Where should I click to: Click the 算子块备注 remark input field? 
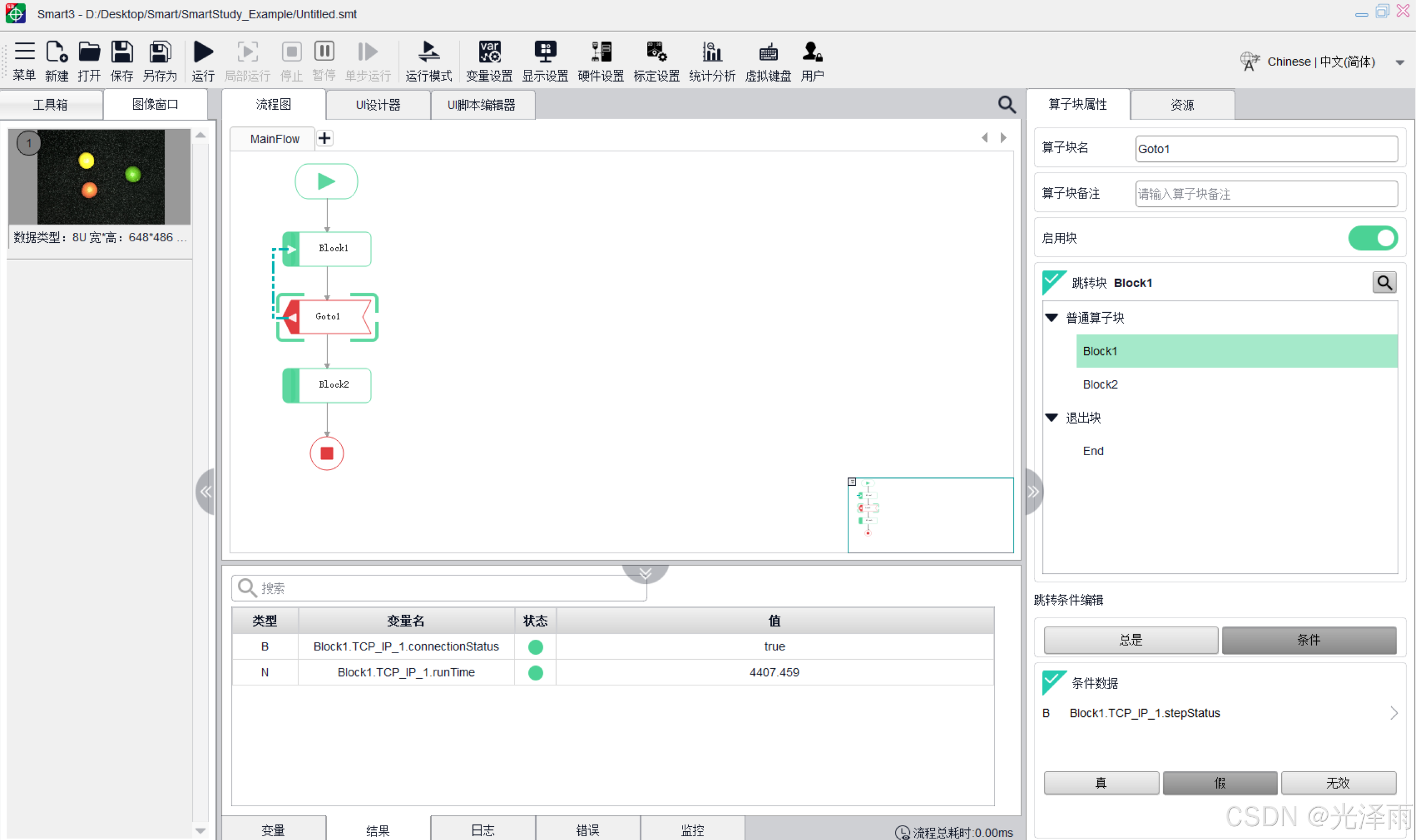point(1266,194)
